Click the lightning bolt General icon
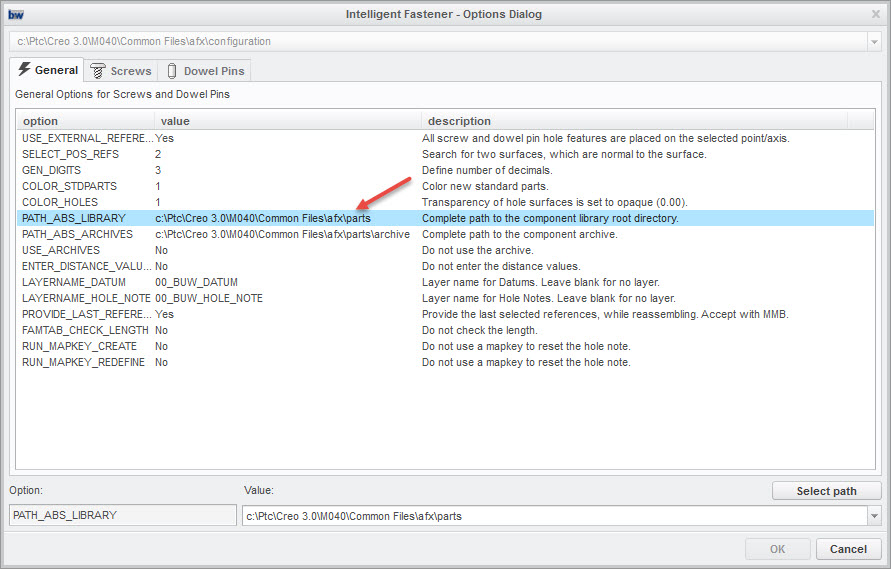The image size is (891, 569). [x=24, y=69]
